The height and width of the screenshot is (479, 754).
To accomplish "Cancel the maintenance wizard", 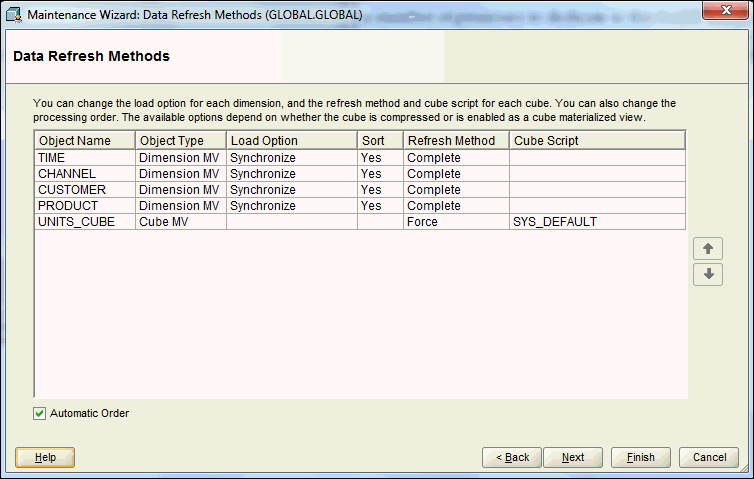I will 709,457.
